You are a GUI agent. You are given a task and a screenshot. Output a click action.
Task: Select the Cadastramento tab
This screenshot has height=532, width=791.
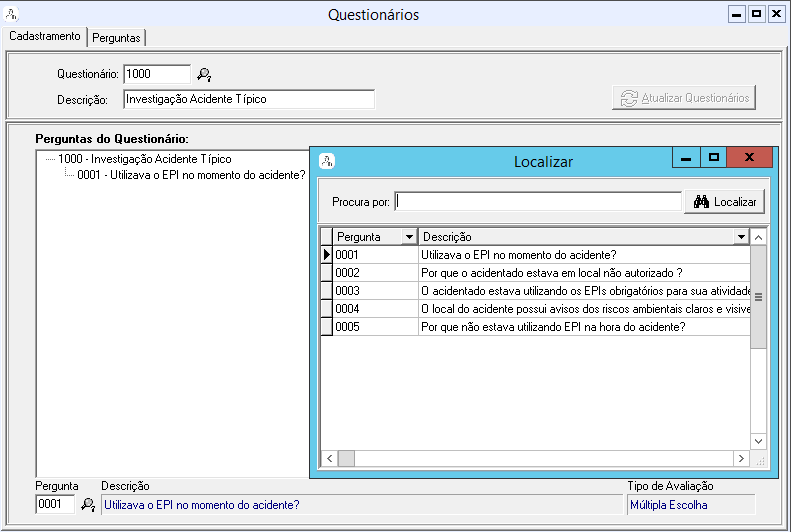[x=44, y=36]
